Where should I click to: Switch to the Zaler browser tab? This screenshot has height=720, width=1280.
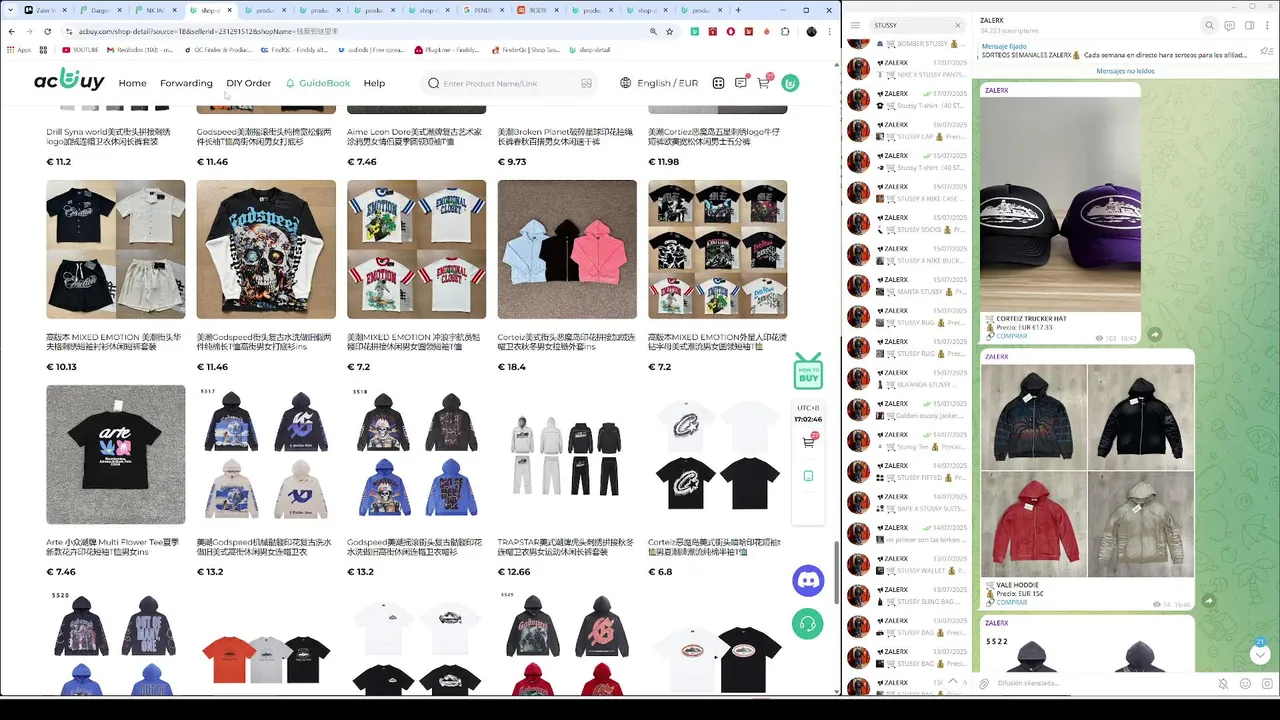[x=44, y=10]
